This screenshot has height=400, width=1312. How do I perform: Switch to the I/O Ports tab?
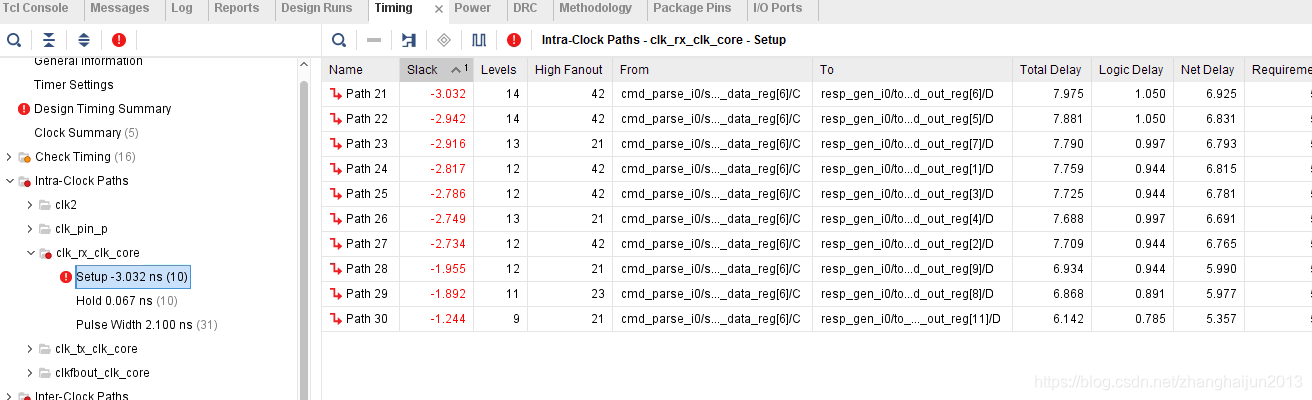[777, 8]
